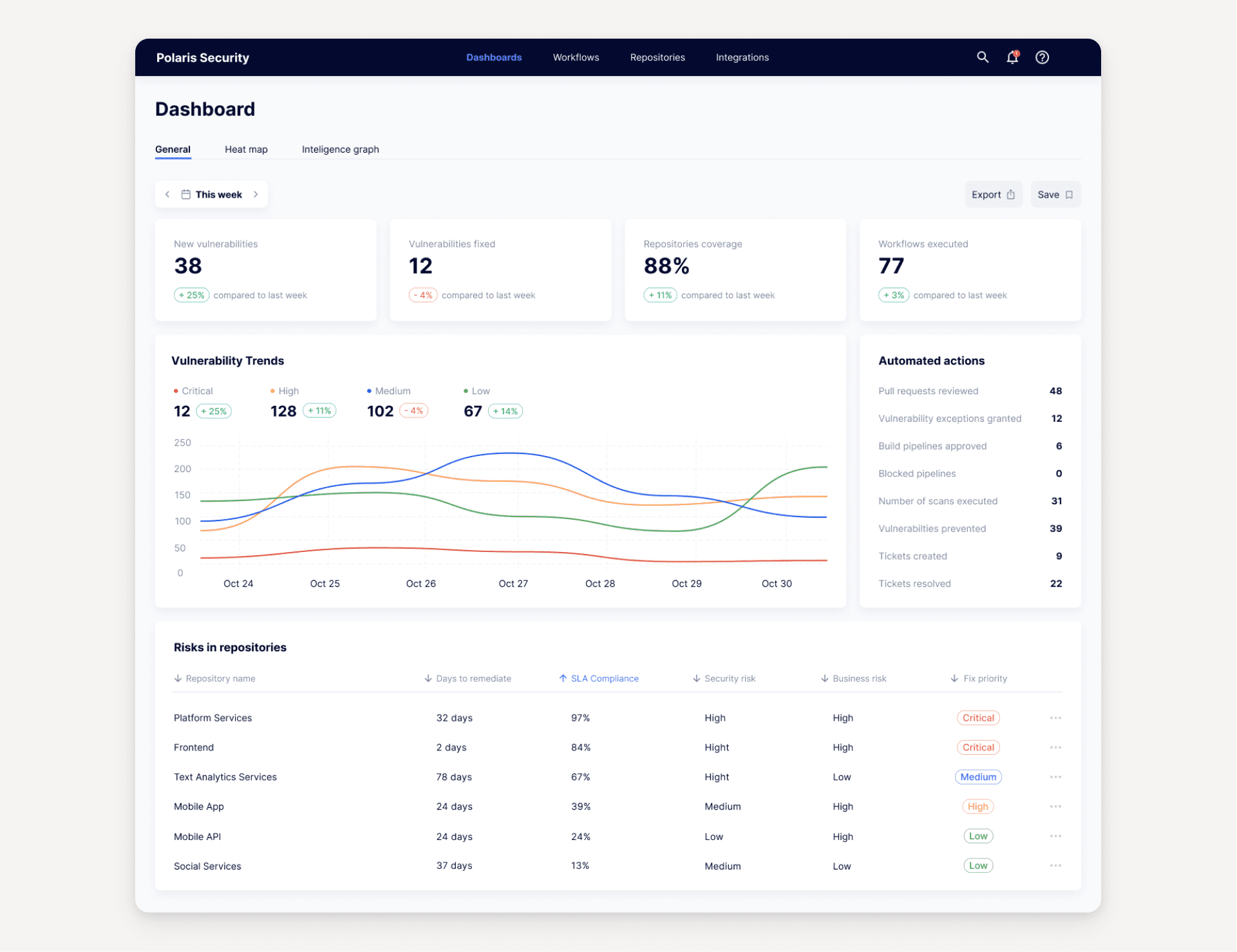This screenshot has width=1237, height=952.
Task: Go to previous week arrow
Action: click(167, 195)
